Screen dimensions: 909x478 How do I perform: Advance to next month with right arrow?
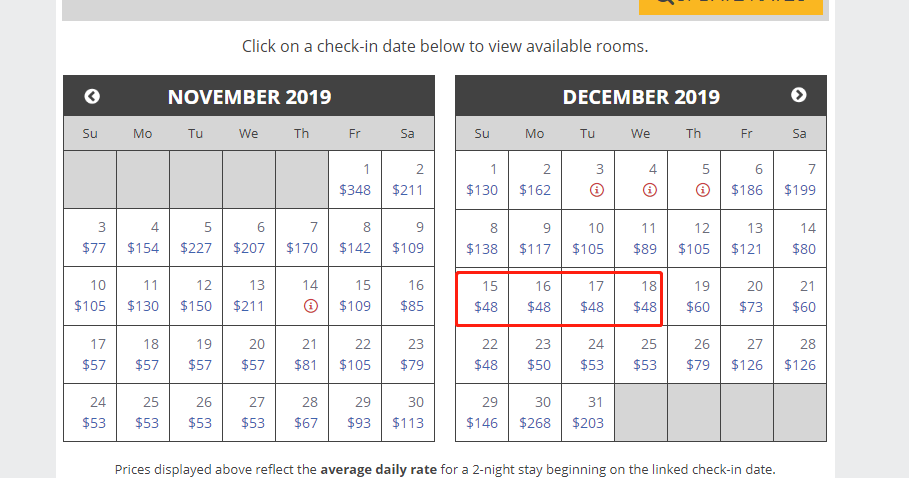point(799,95)
